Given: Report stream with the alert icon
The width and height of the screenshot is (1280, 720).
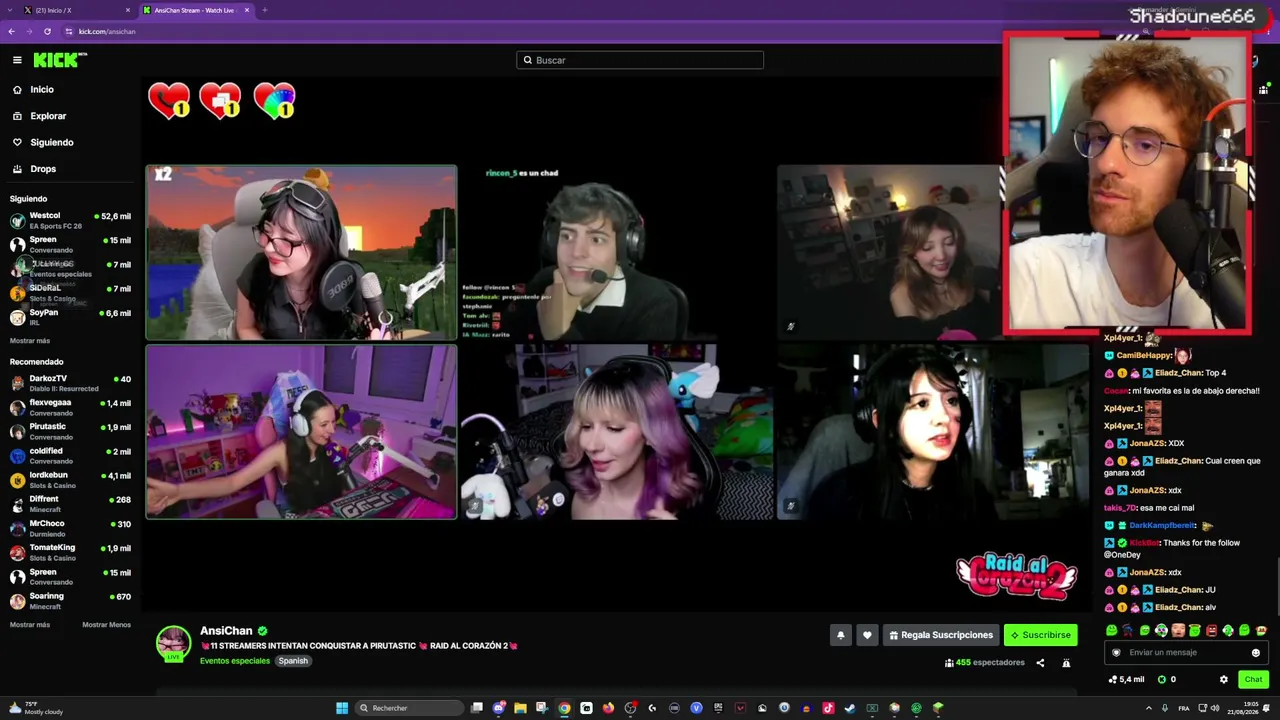Looking at the screenshot, I should (x=1066, y=663).
